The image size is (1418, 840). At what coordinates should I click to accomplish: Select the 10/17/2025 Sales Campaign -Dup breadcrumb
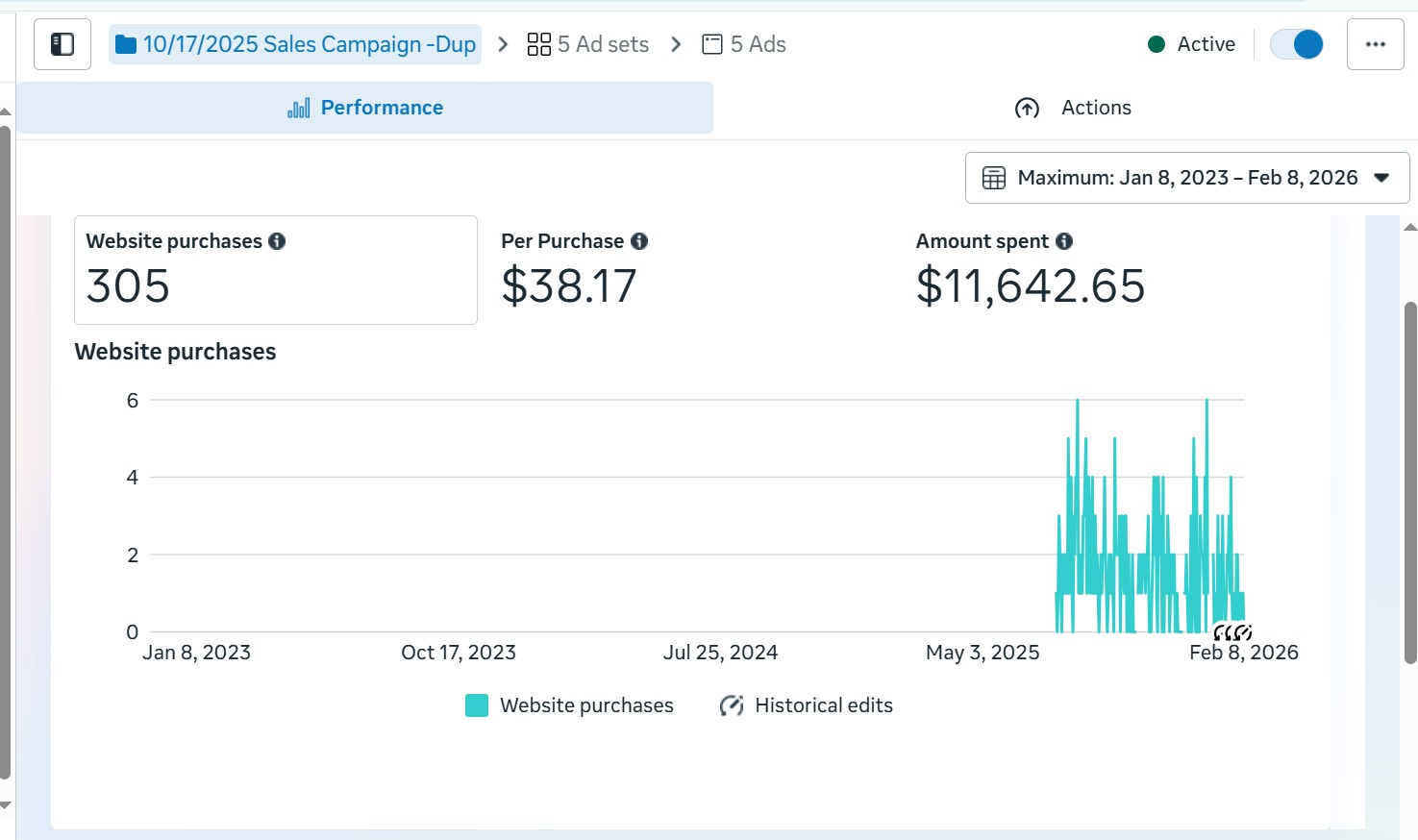coord(296,44)
